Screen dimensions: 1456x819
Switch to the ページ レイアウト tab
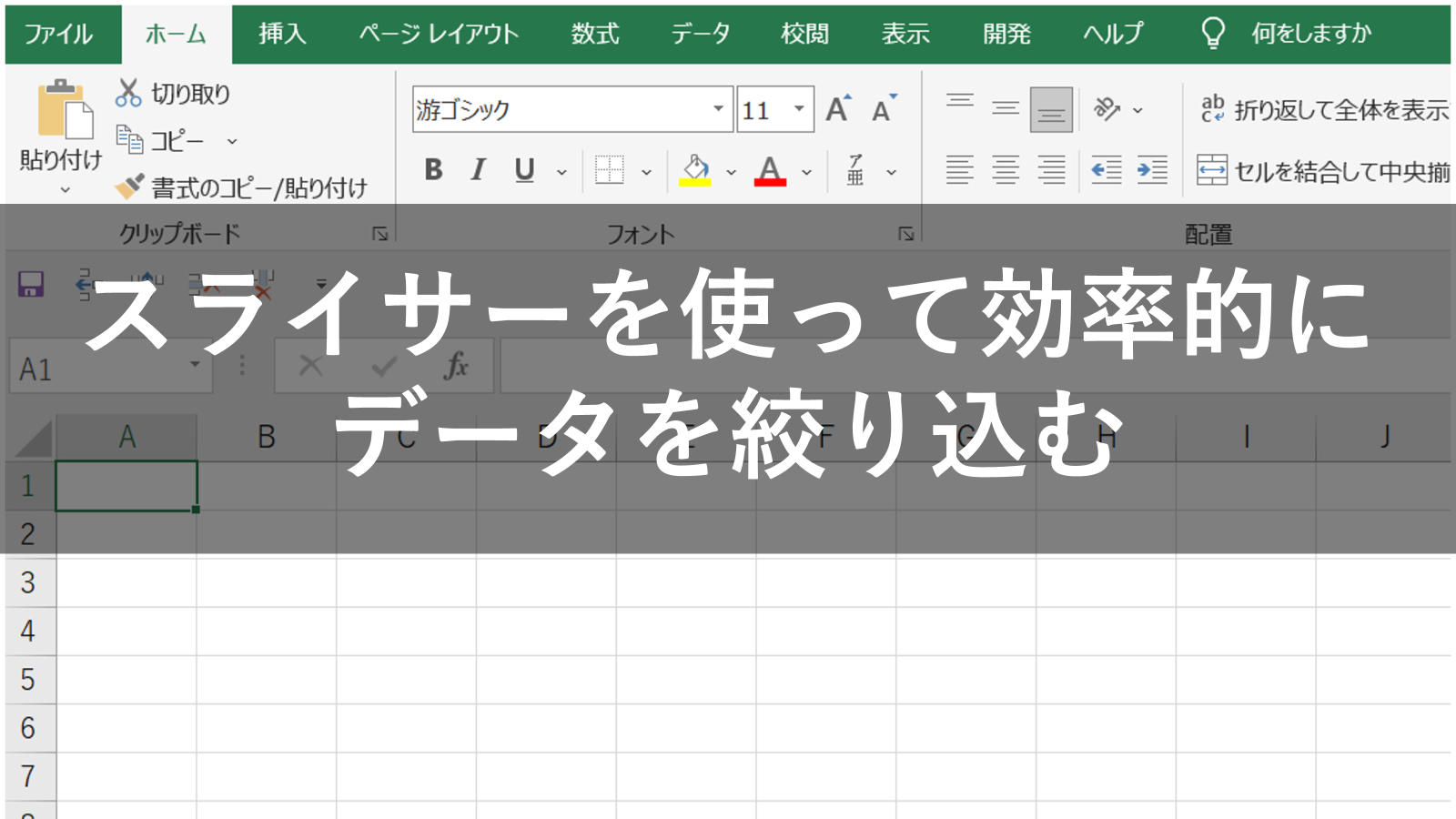[x=439, y=34]
